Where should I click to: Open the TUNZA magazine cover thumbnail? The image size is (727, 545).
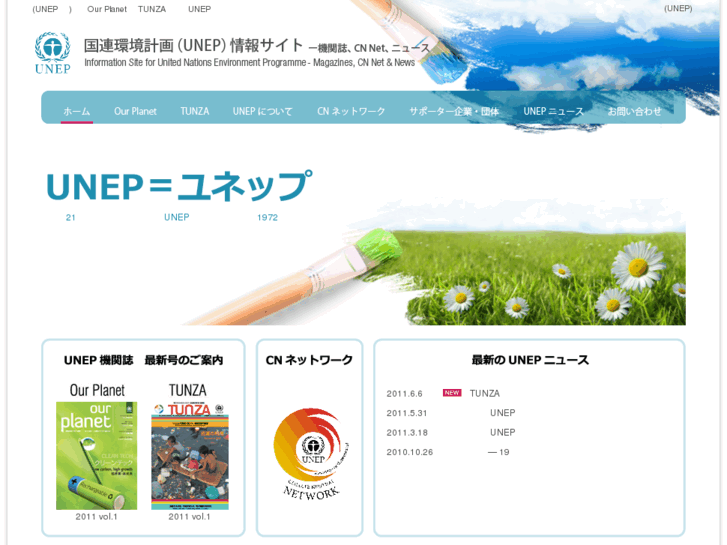pyautogui.click(x=190, y=455)
